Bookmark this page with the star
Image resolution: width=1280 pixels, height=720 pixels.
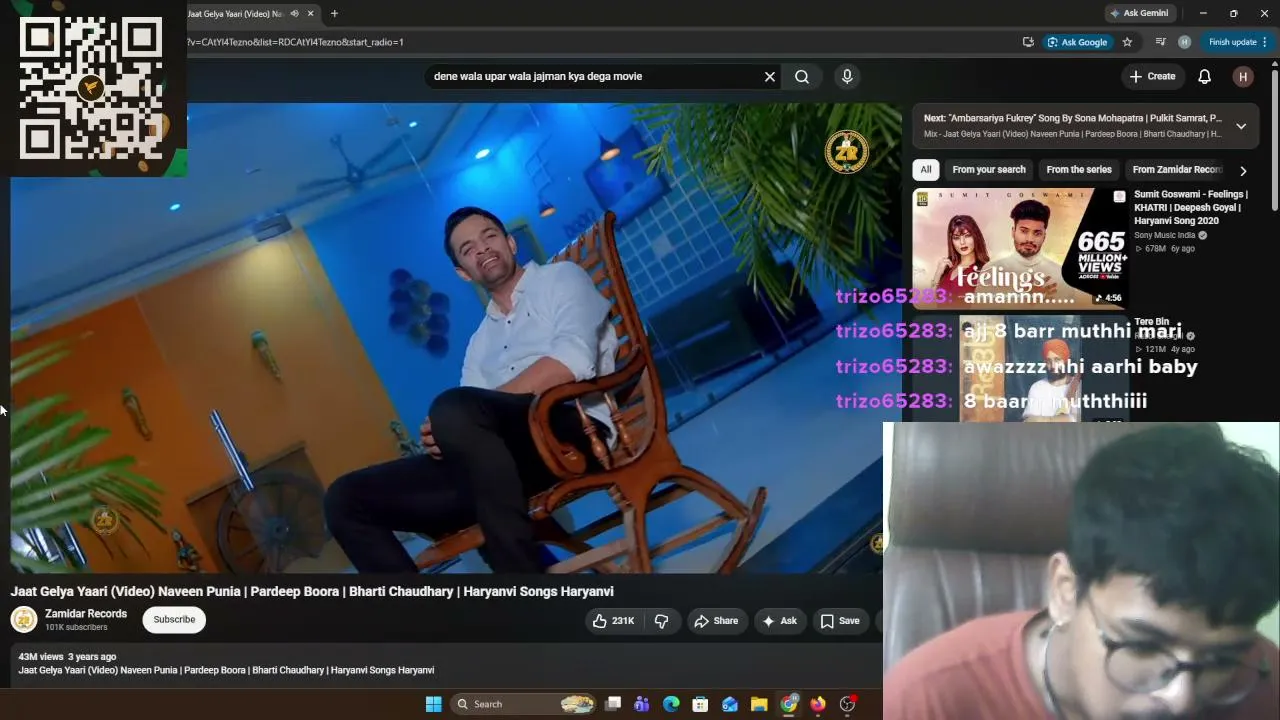tap(1127, 42)
